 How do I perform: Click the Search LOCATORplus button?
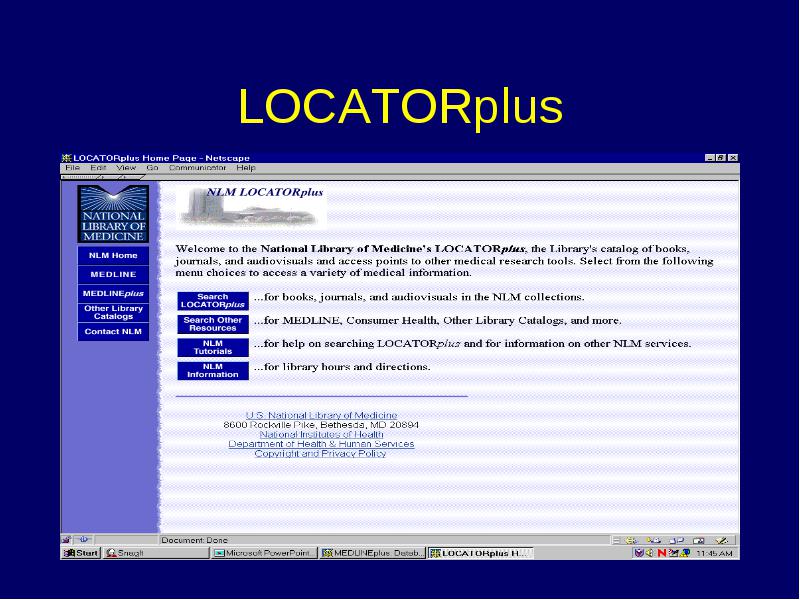(213, 301)
